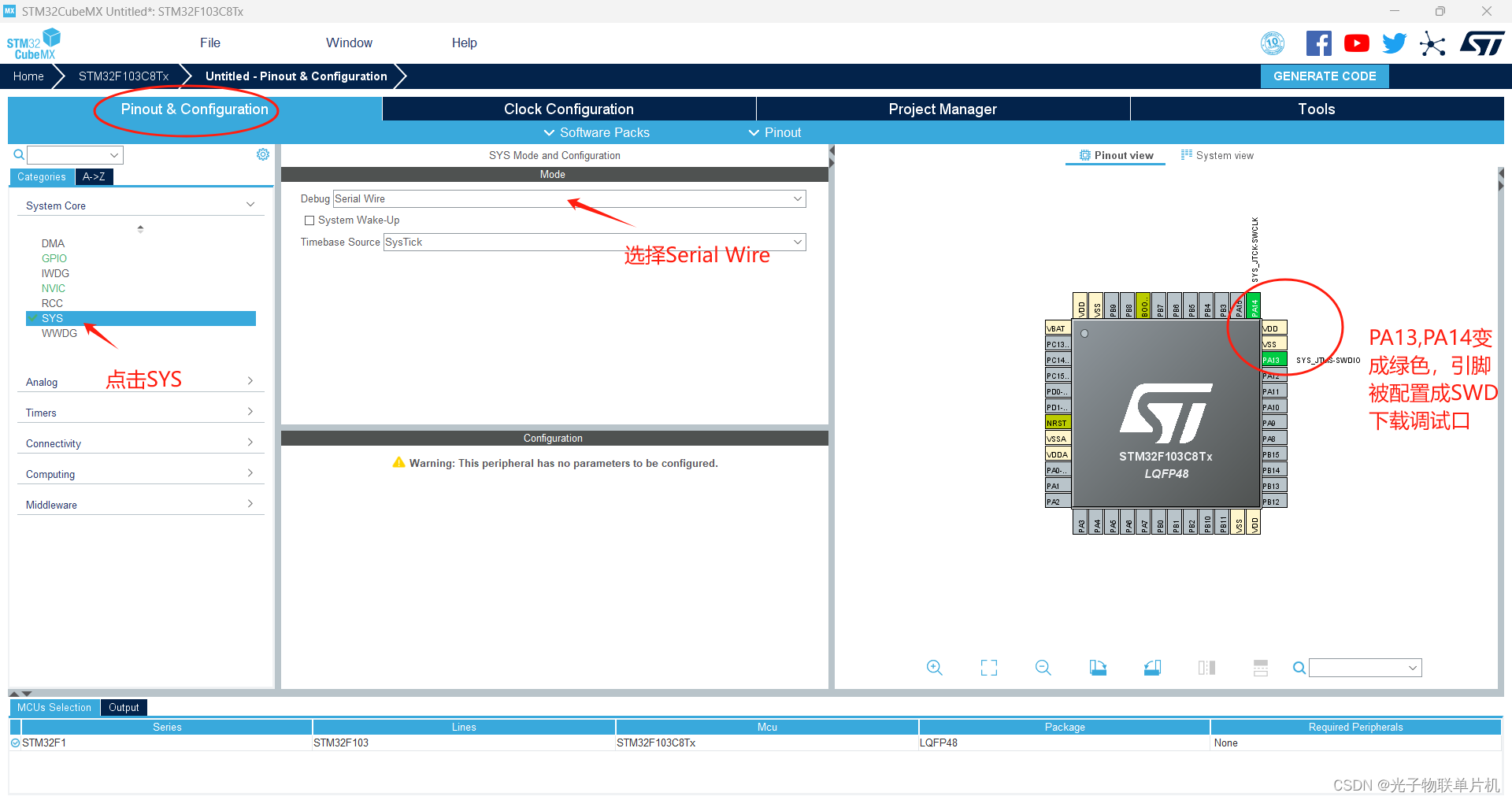Switch to System view

(1217, 155)
